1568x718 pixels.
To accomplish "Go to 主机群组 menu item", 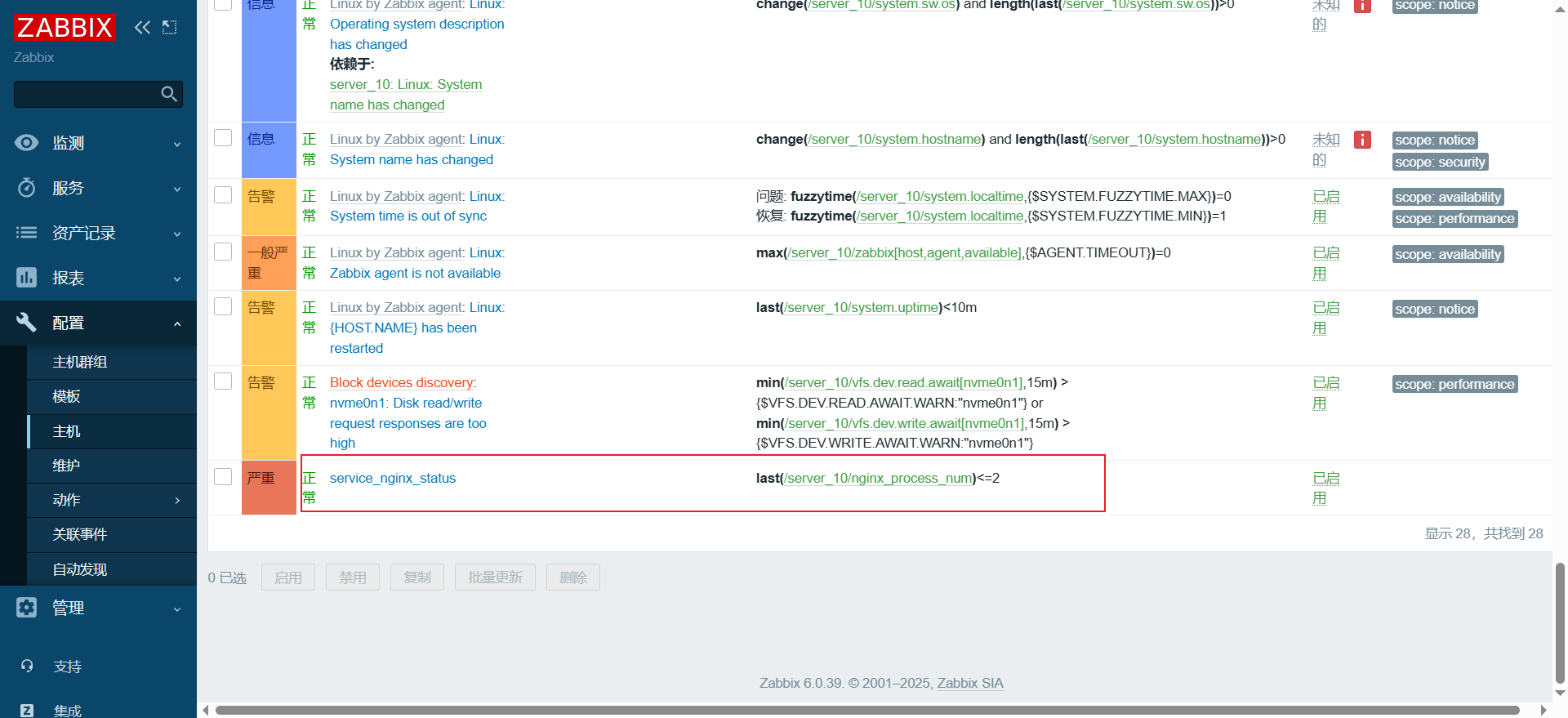I will [79, 362].
